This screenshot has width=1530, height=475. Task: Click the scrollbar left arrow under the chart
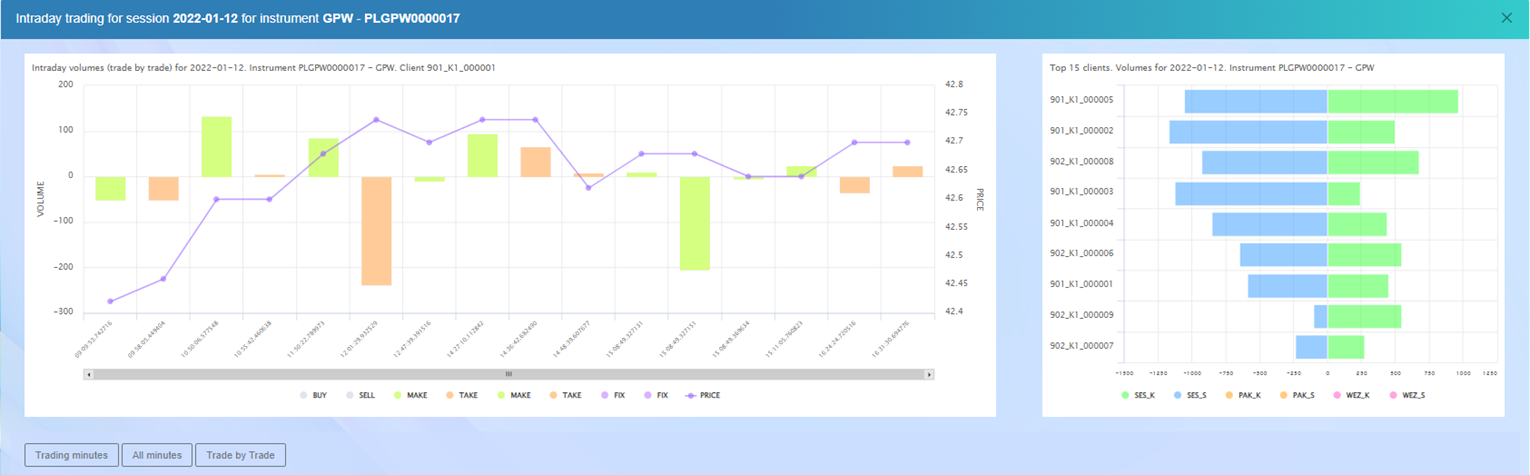pyautogui.click(x=89, y=374)
